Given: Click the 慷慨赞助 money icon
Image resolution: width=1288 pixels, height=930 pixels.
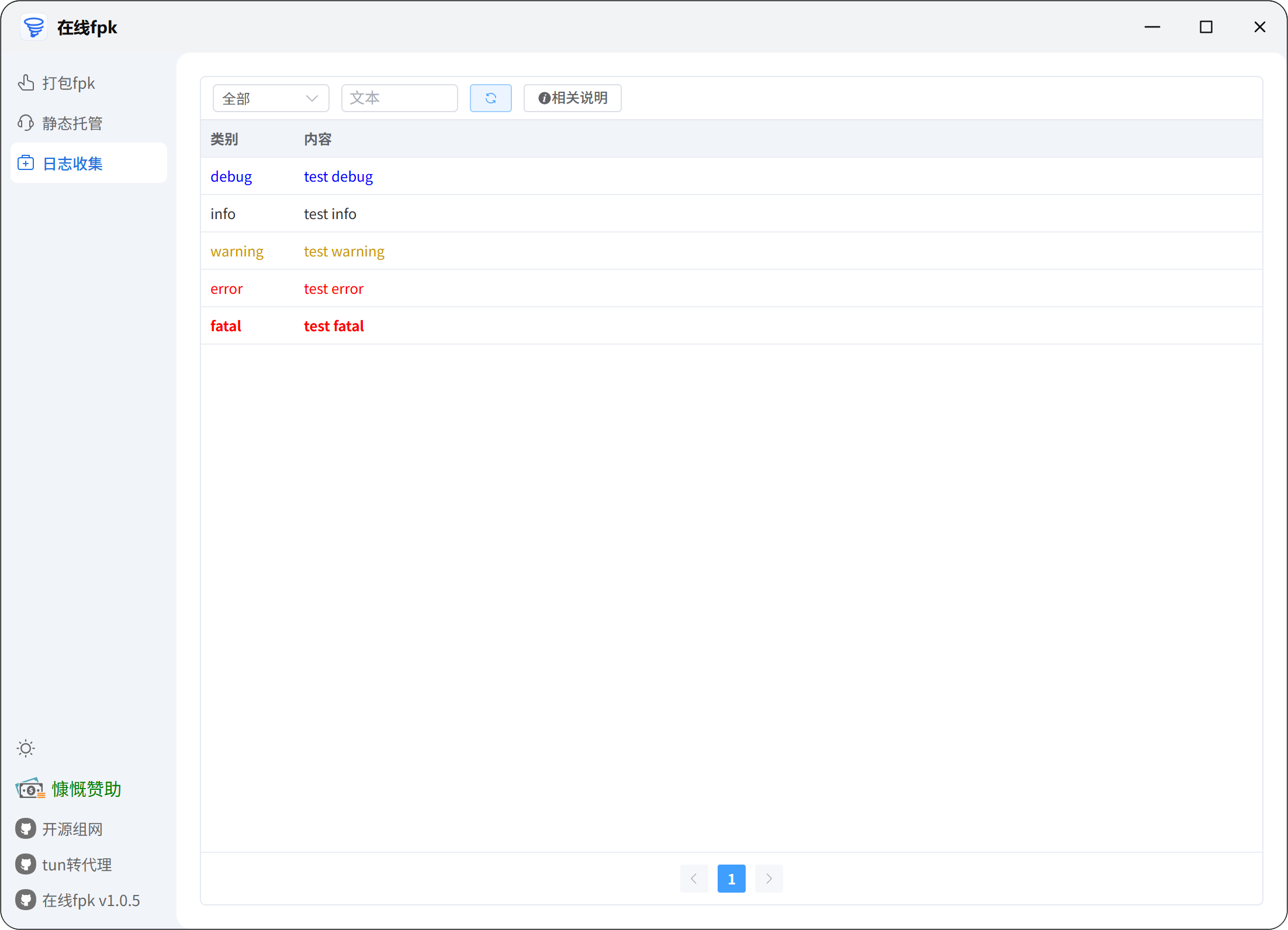Looking at the screenshot, I should pyautogui.click(x=30, y=789).
